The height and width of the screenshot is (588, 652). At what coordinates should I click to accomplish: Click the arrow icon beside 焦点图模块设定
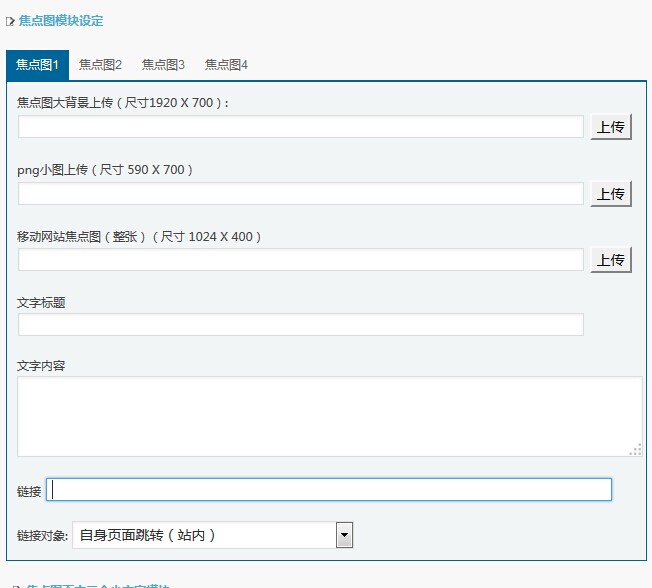pos(10,21)
